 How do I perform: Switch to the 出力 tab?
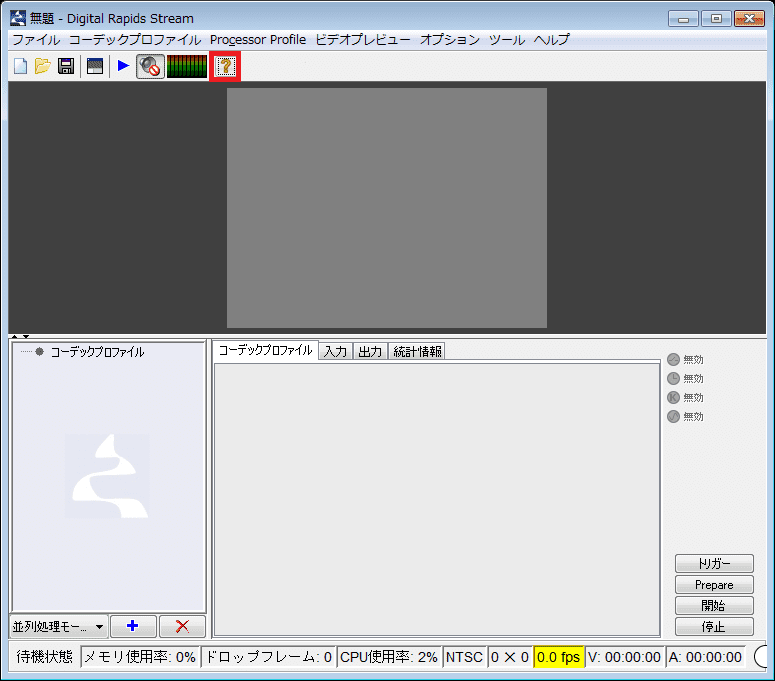[370, 351]
